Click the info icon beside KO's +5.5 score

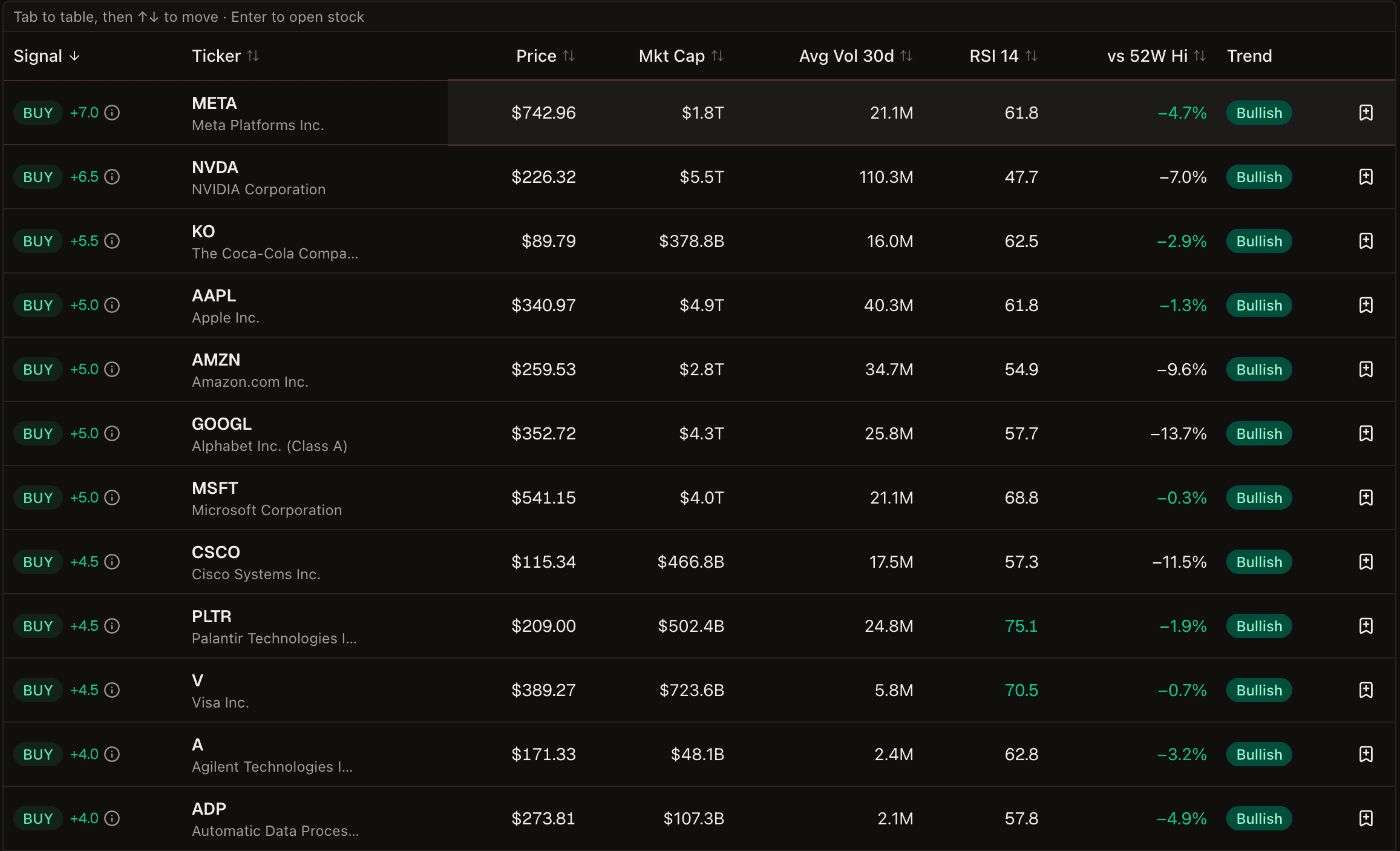coord(112,241)
